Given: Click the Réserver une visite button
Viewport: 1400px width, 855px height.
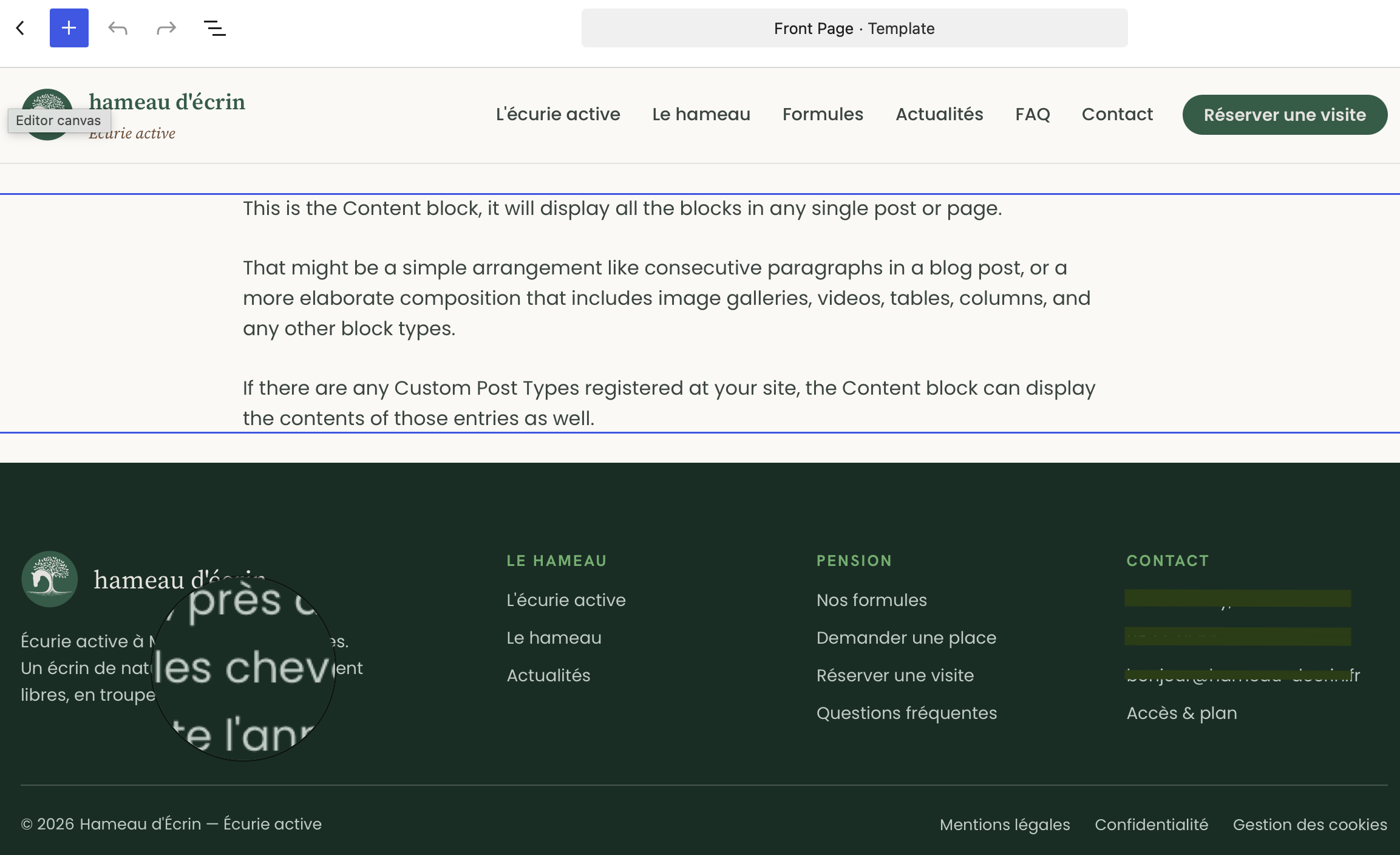Looking at the screenshot, I should pos(1285,115).
